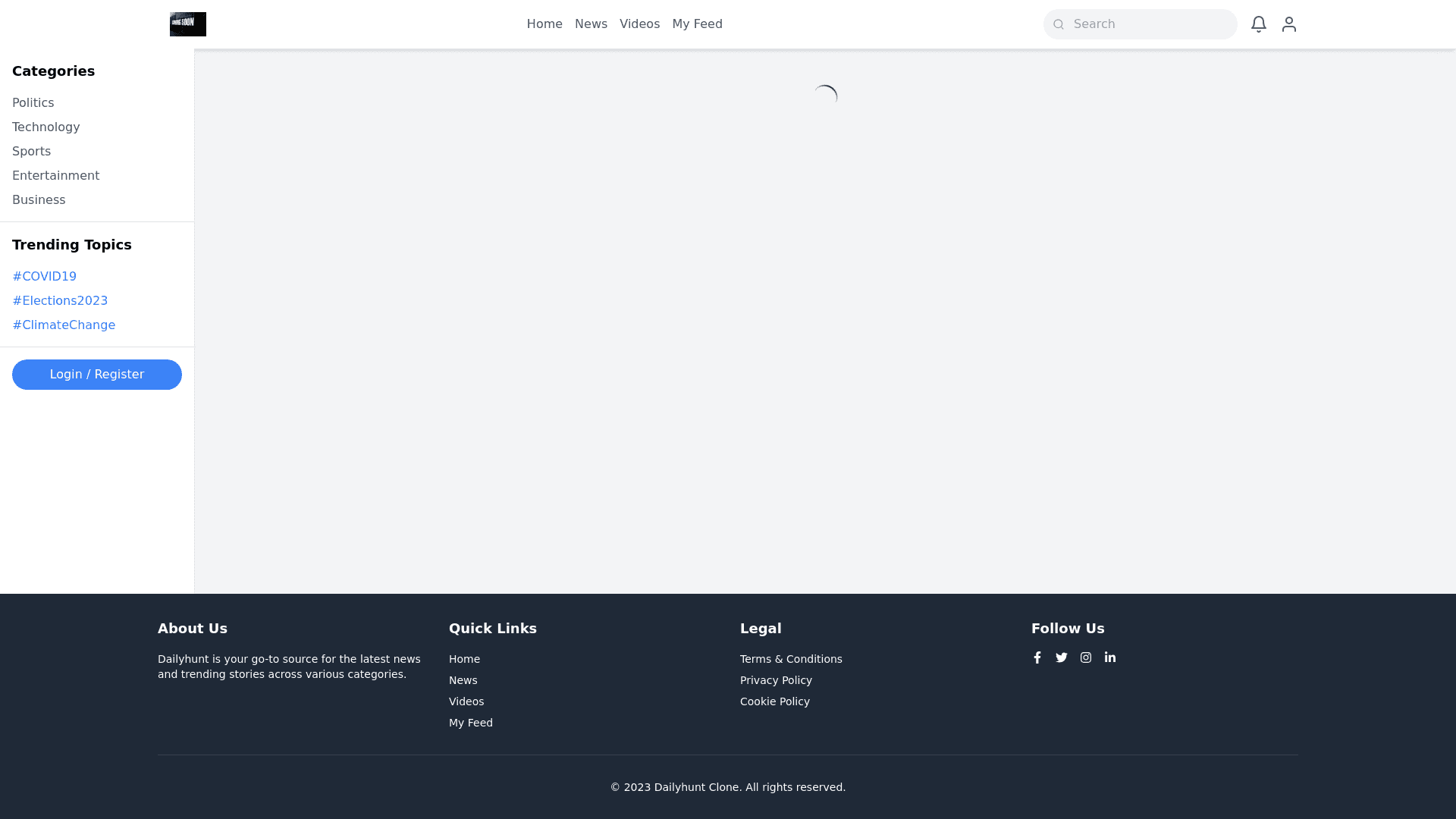Open the #ClimateChange trending topic
1456x819 pixels.
click(x=64, y=325)
